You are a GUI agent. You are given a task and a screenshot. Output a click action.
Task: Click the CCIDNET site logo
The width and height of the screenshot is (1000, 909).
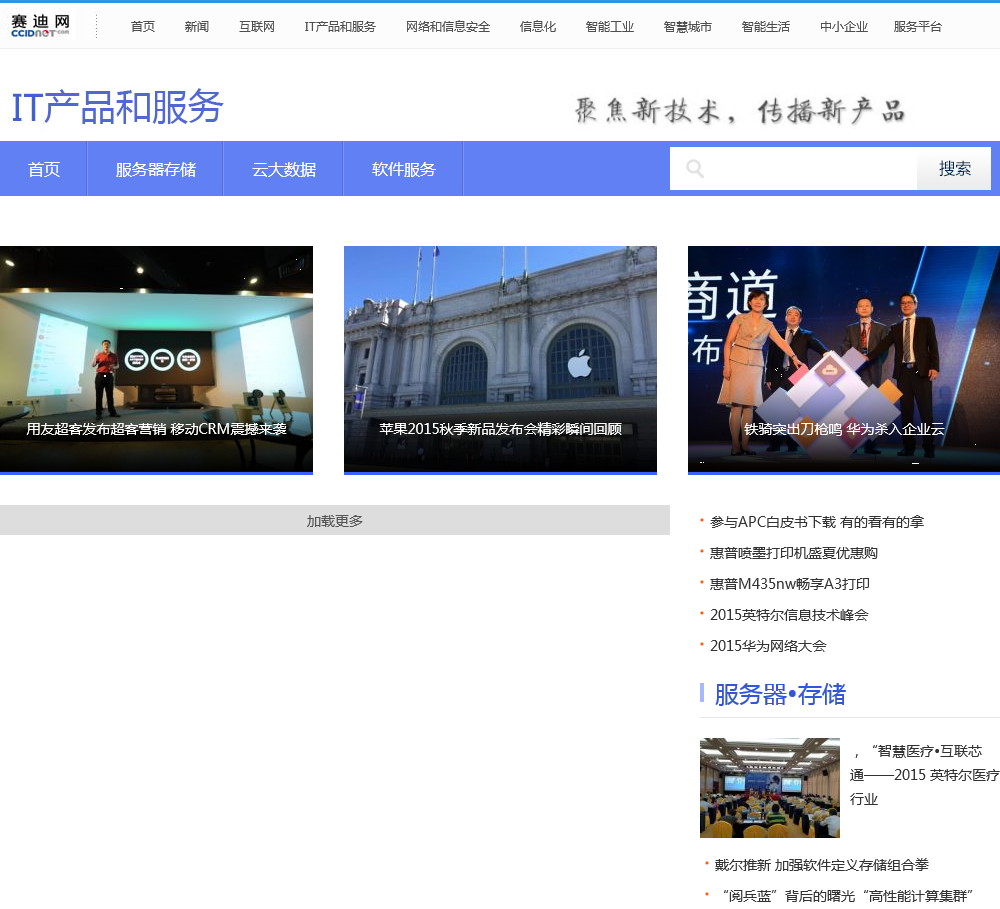[41, 26]
